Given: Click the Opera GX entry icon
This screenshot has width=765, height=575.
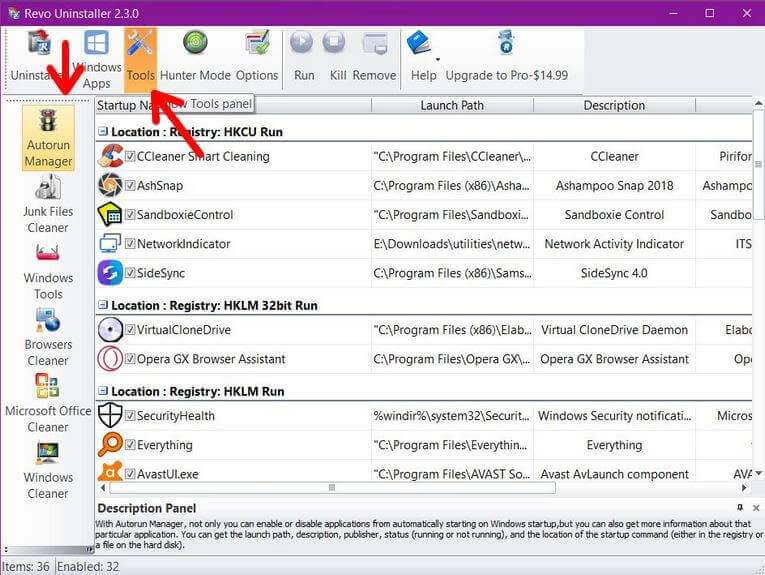Looking at the screenshot, I should [110, 359].
